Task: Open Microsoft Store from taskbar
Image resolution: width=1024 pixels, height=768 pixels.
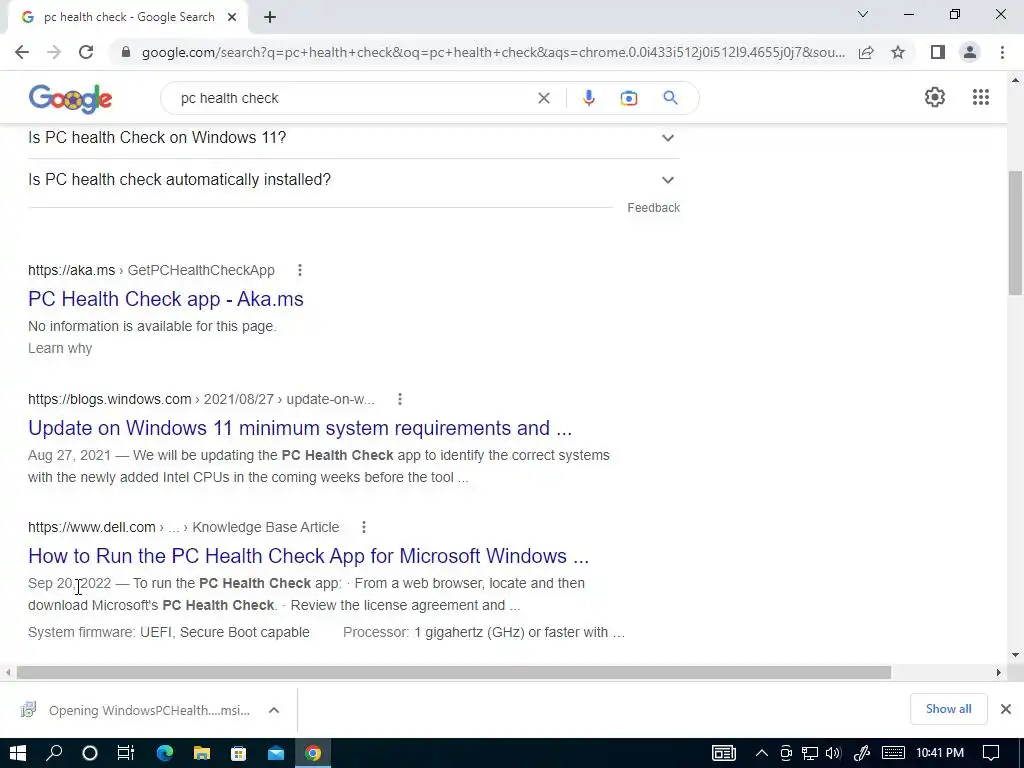Action: coord(239,753)
